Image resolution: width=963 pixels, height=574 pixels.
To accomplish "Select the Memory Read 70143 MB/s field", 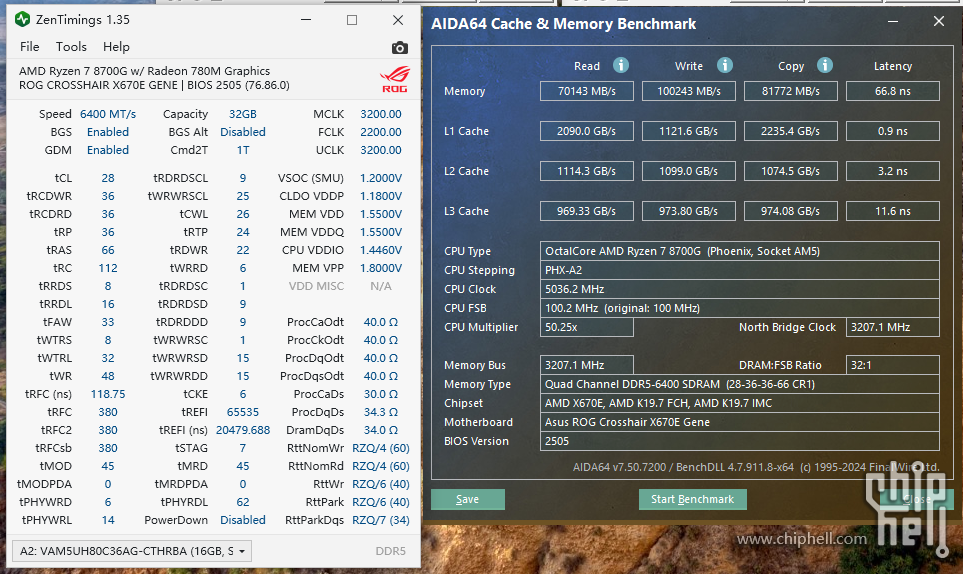I will point(587,91).
